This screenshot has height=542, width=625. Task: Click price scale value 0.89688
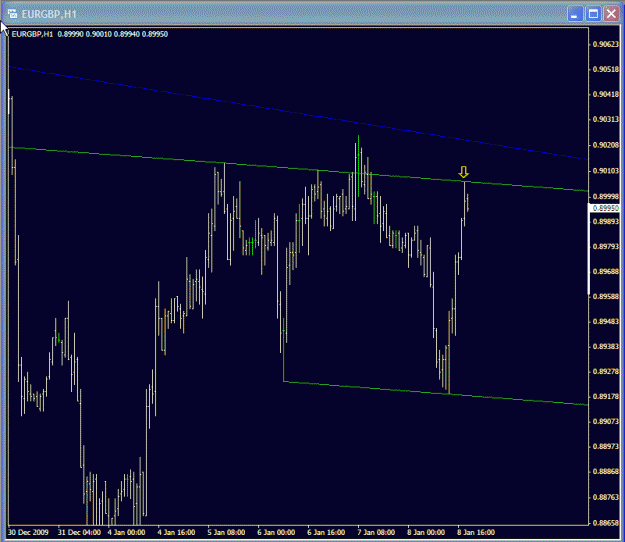coord(605,272)
